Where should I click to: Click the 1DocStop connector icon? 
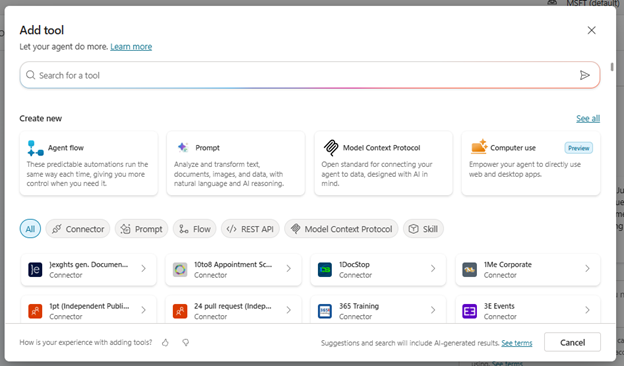(x=325, y=269)
